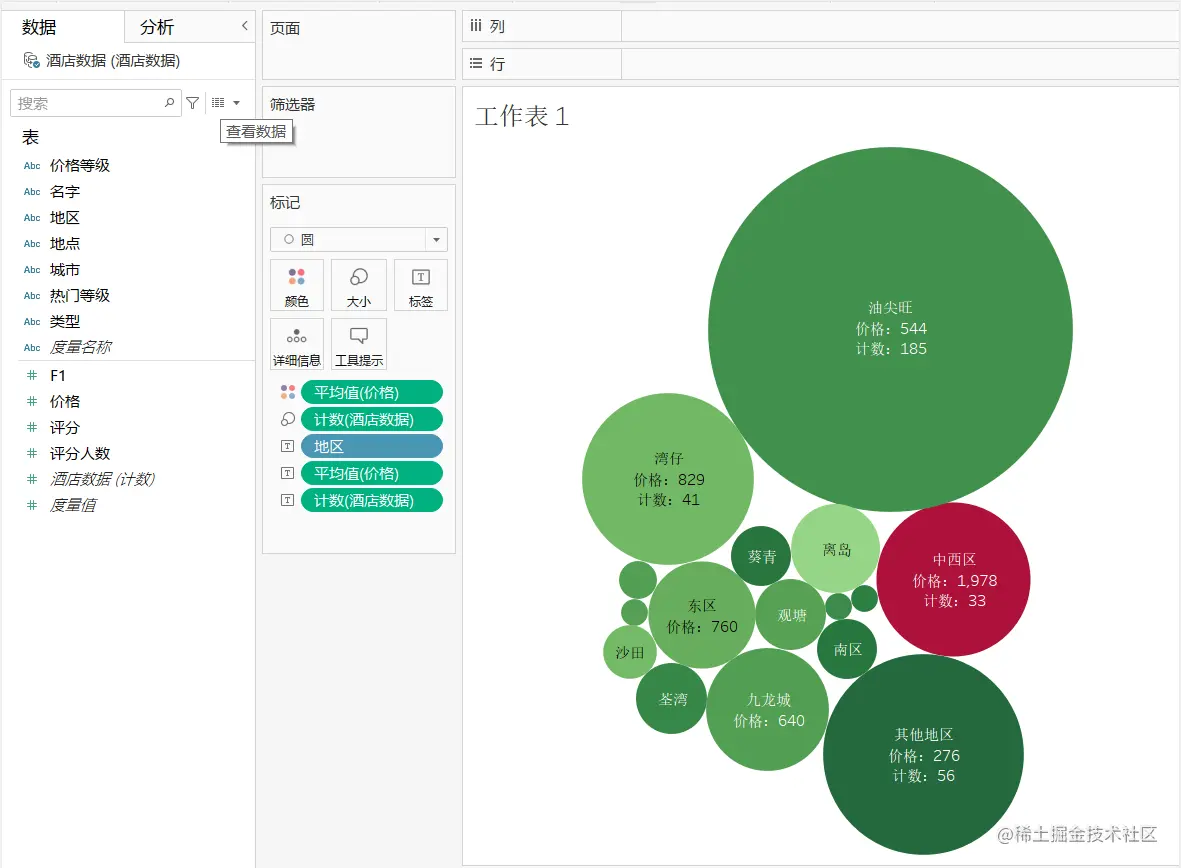Click the view data grid icon
The image size is (1181, 868).
[218, 102]
